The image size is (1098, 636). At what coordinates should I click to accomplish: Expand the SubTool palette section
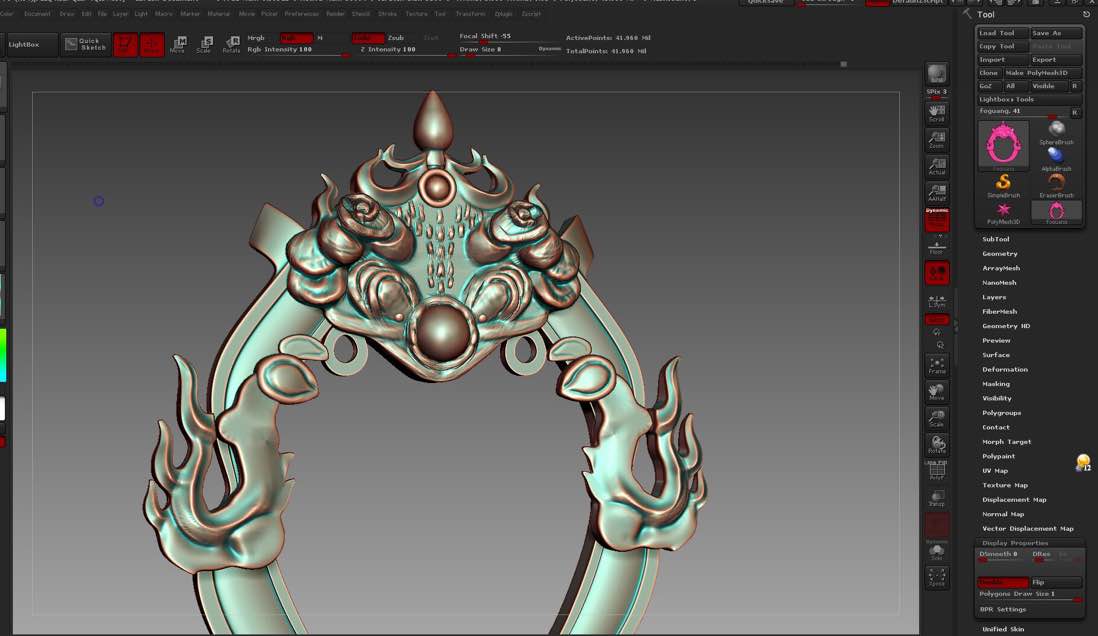[x=996, y=239]
